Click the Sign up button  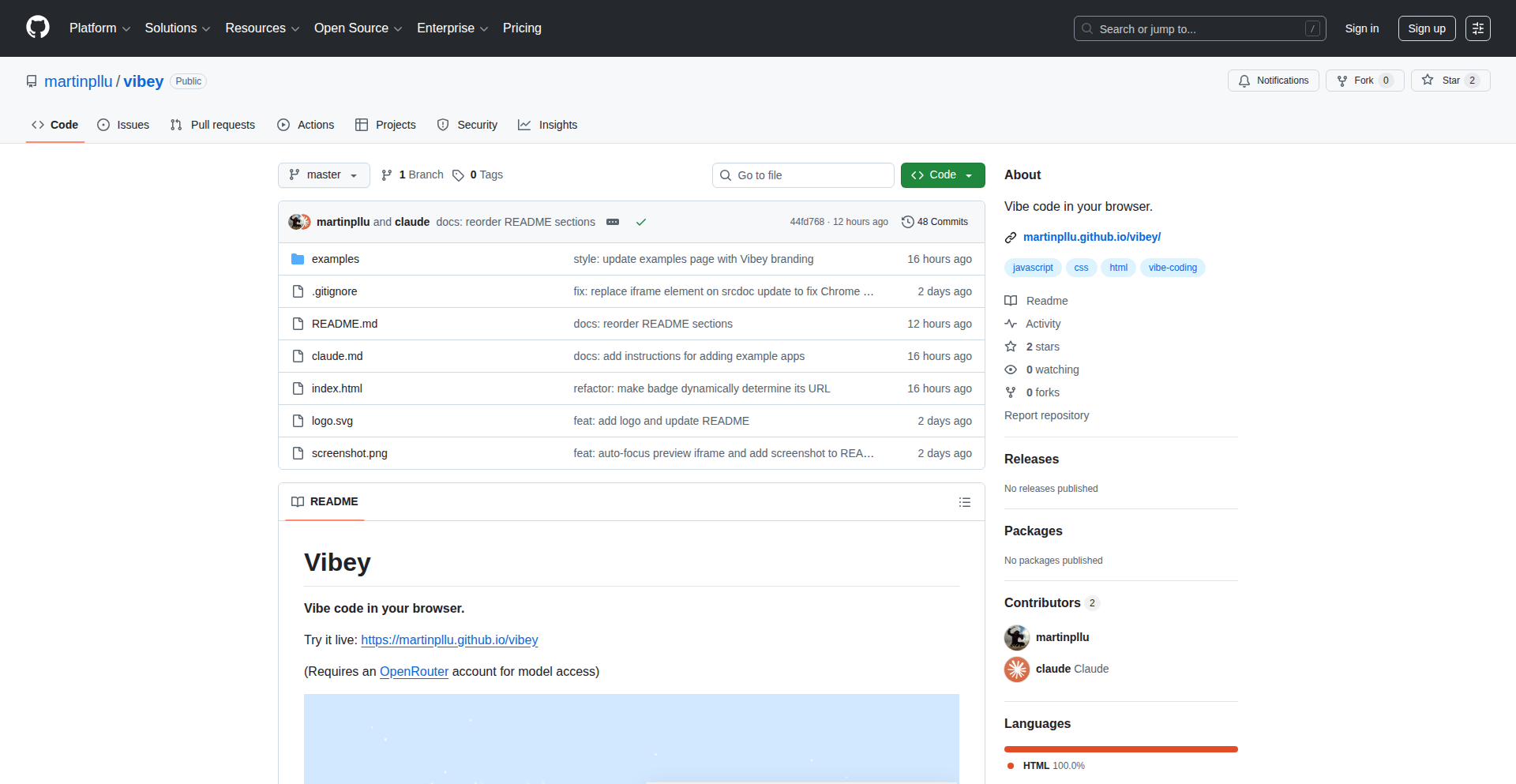[1426, 28]
